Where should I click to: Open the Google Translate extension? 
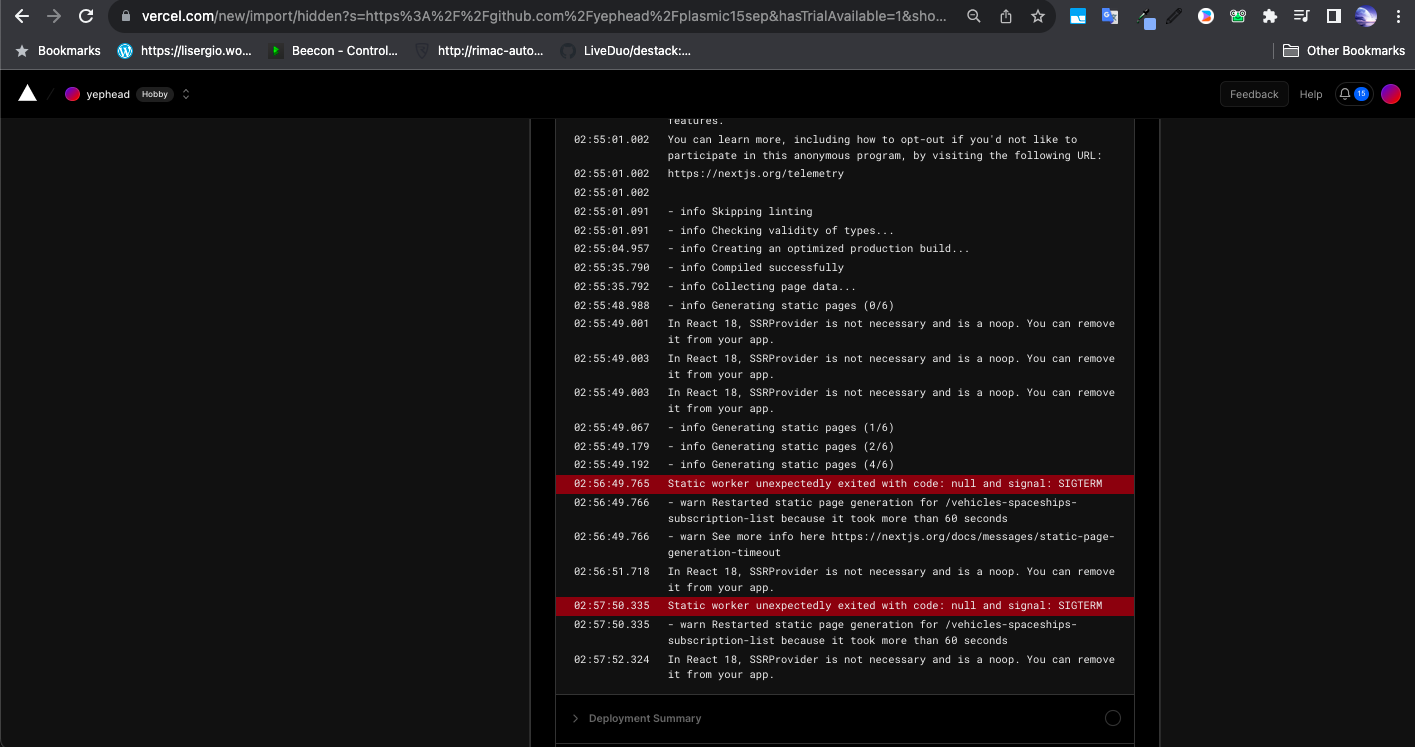(x=1109, y=16)
